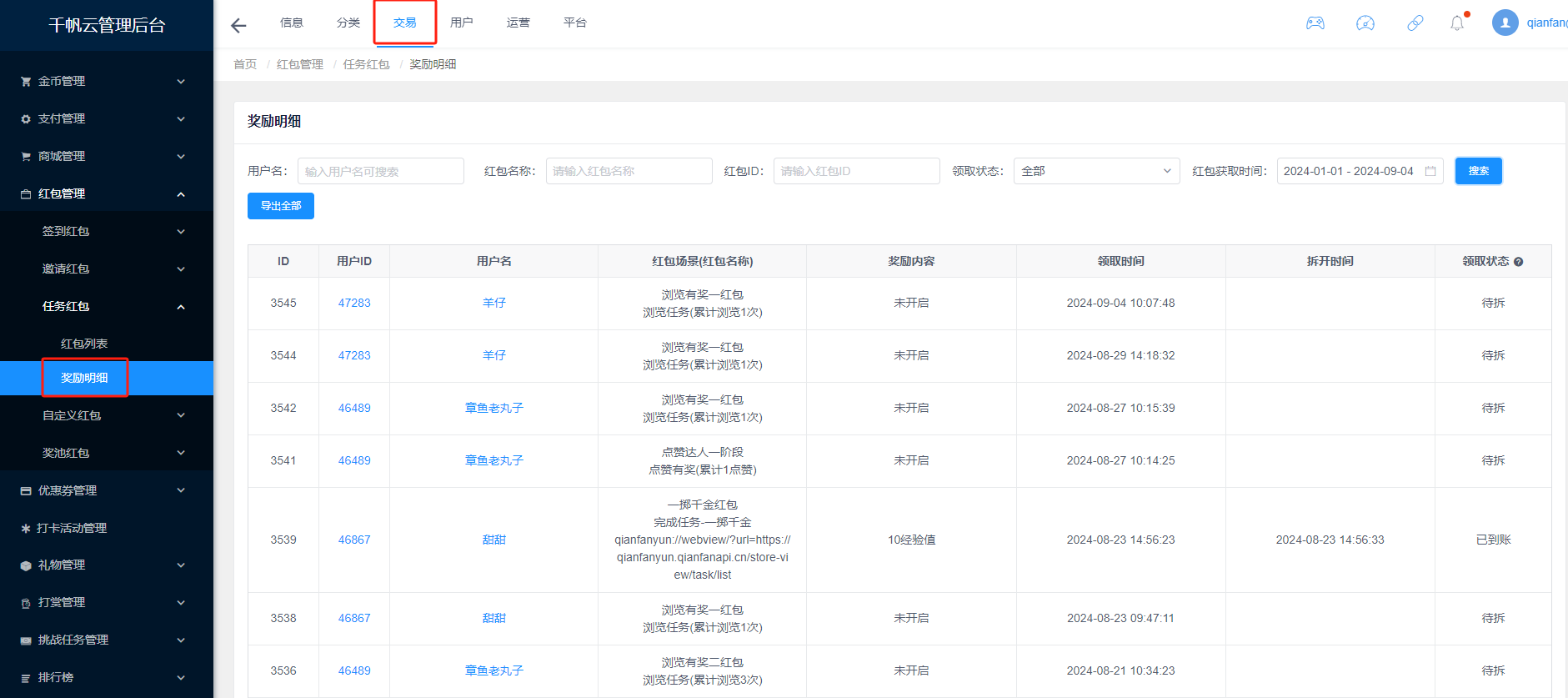The height and width of the screenshot is (698, 1568).
Task: Expand the 邀请红包 submenu chevron
Action: click(x=181, y=269)
